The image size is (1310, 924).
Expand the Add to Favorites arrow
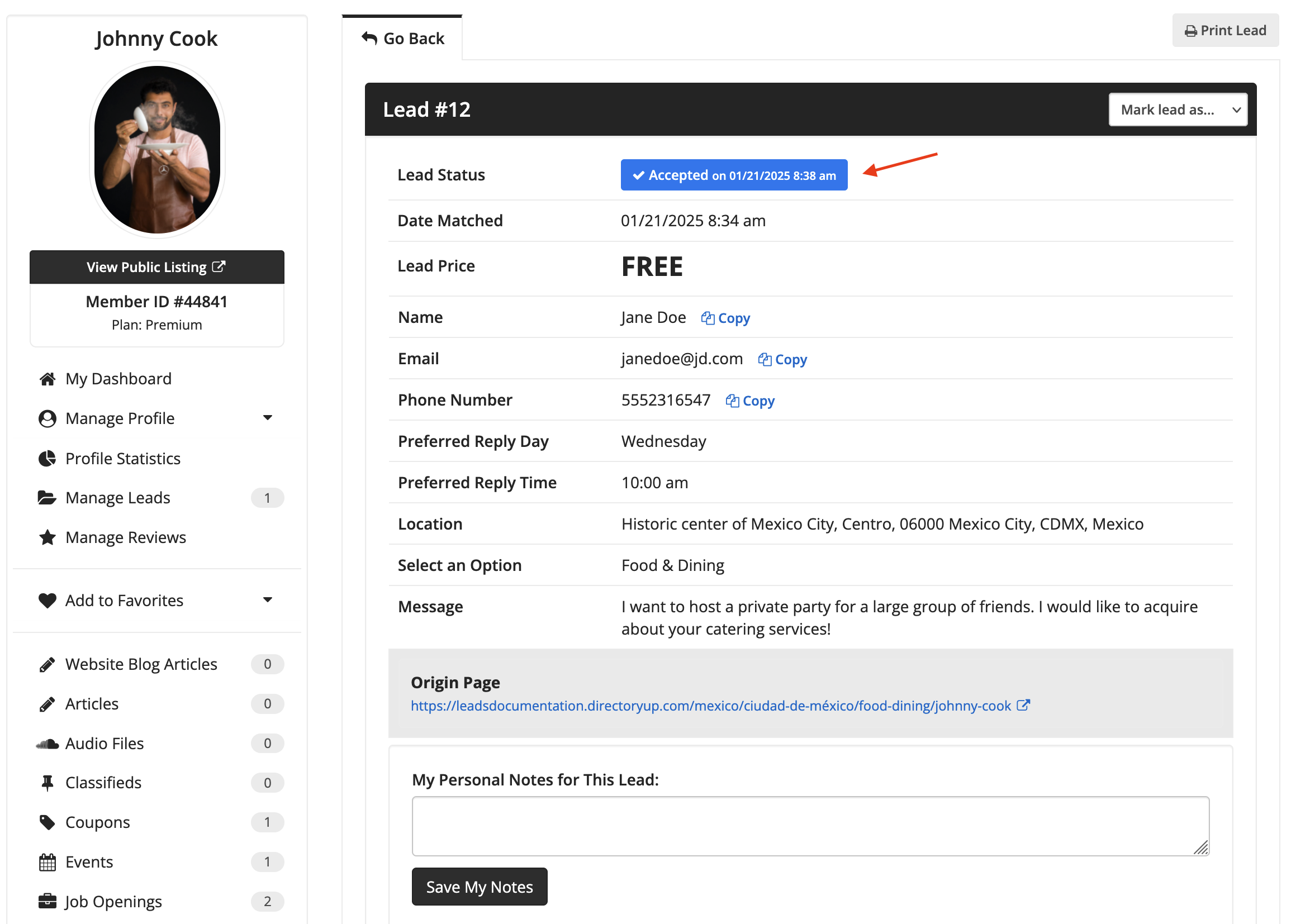click(268, 600)
